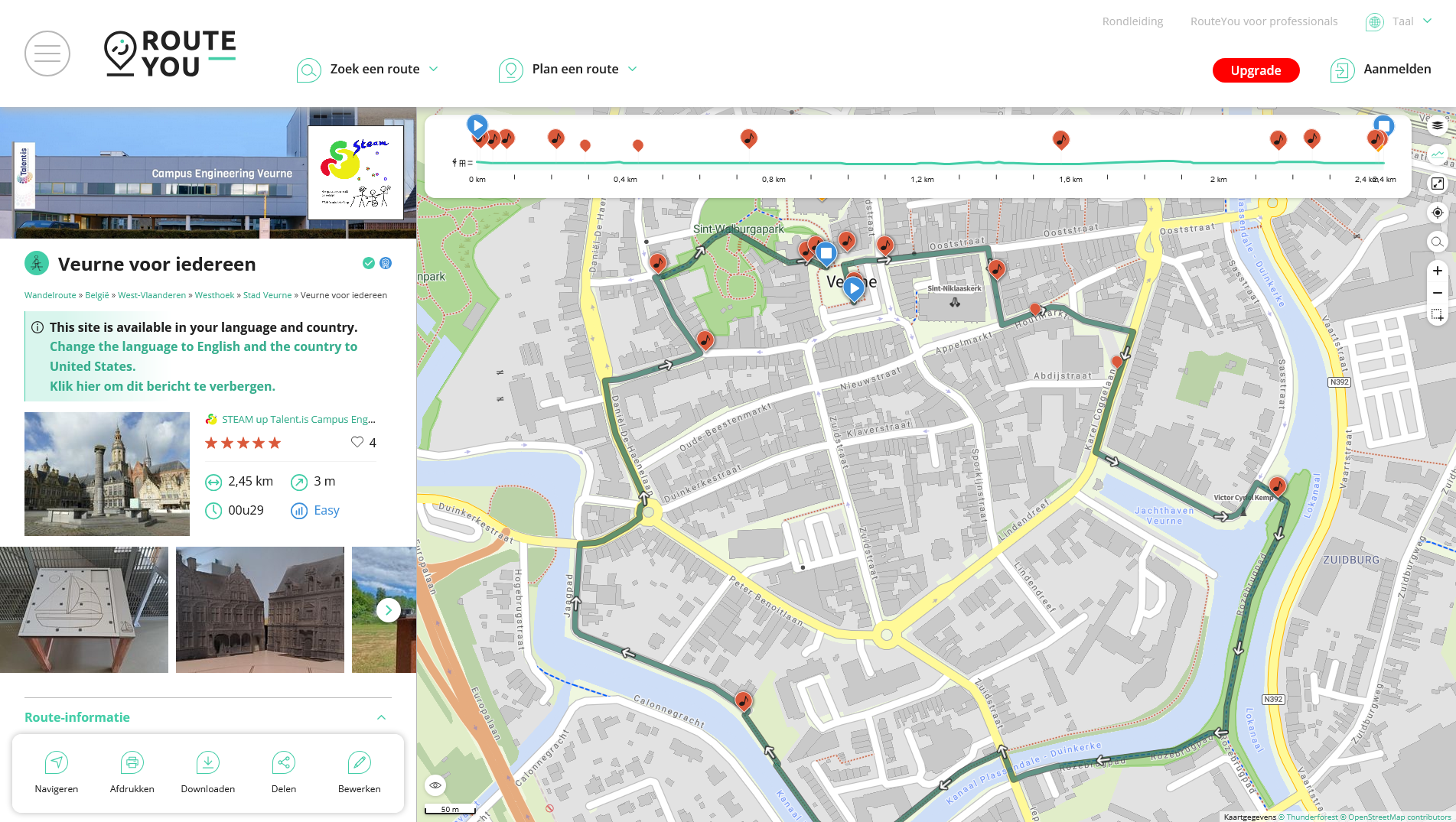Open RouteYou voor professionals
The width and height of the screenshot is (1456, 822).
pyautogui.click(x=1264, y=21)
